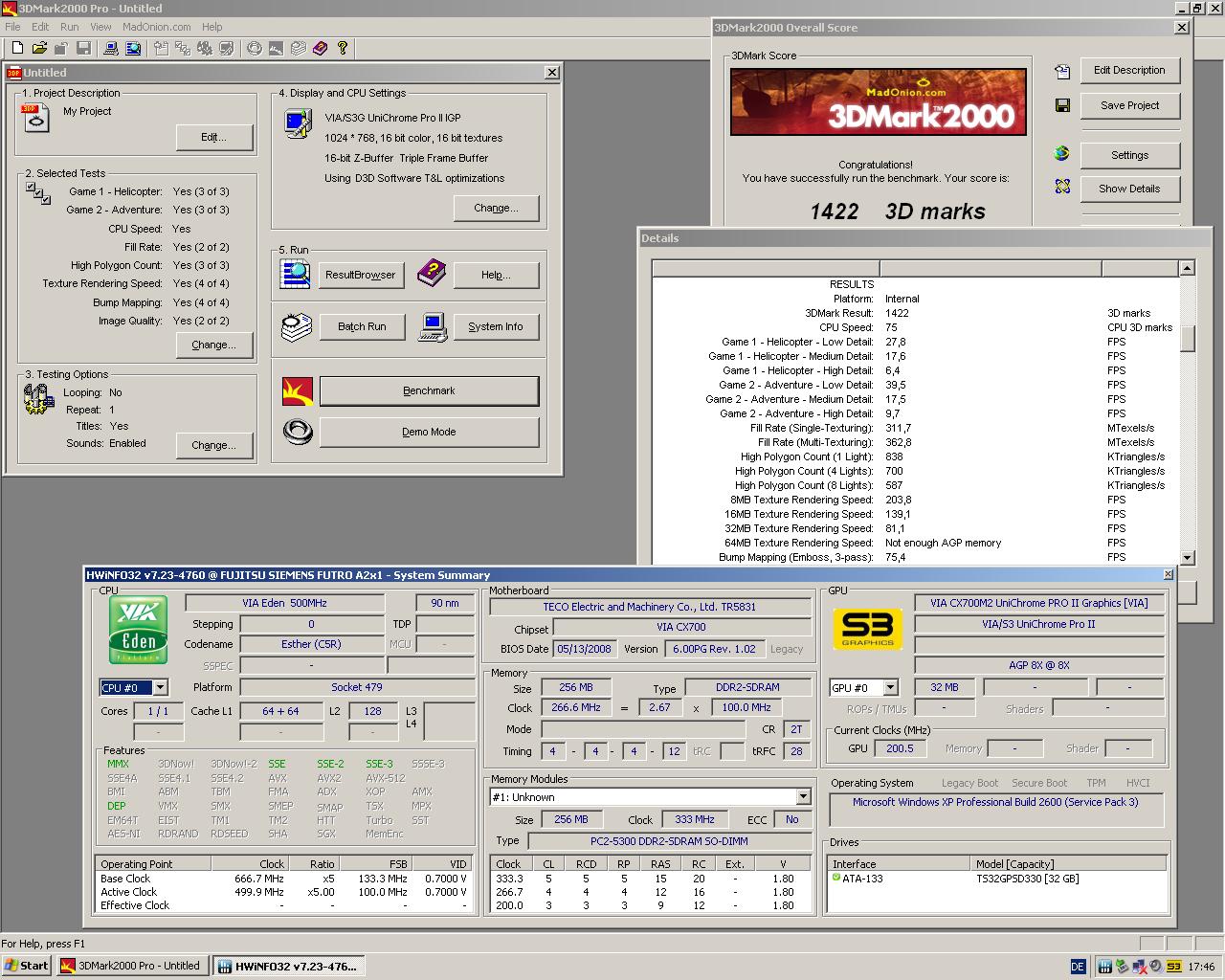Click the Help... button in Run section
The width and height of the screenshot is (1225, 980).
pos(496,275)
